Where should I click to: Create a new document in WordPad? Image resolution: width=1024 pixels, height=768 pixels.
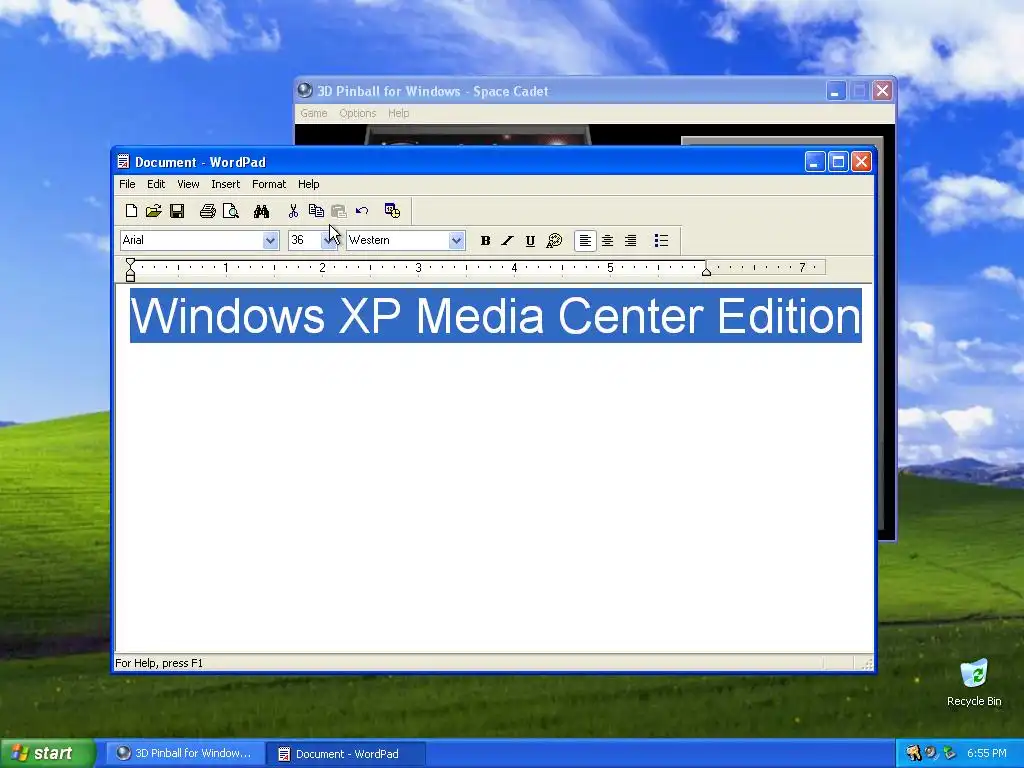click(131, 211)
